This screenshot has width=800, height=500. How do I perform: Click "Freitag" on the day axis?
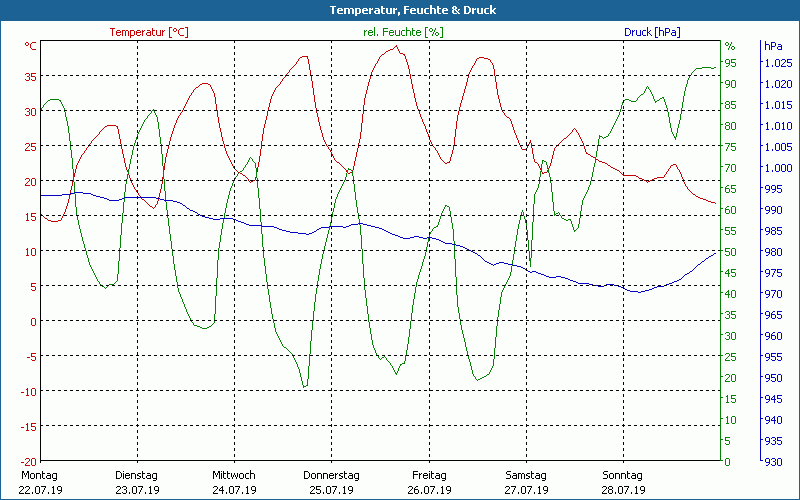point(429,476)
